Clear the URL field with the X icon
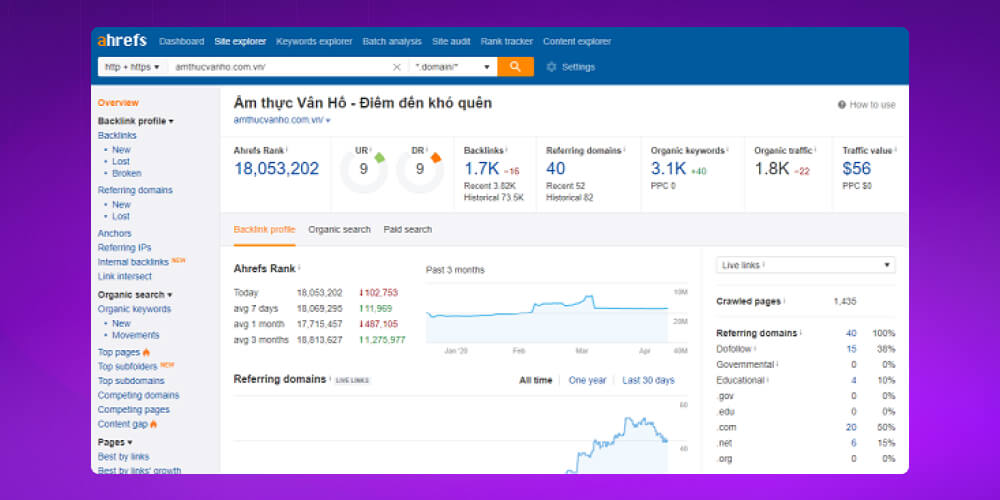The image size is (1000, 500). pos(396,67)
